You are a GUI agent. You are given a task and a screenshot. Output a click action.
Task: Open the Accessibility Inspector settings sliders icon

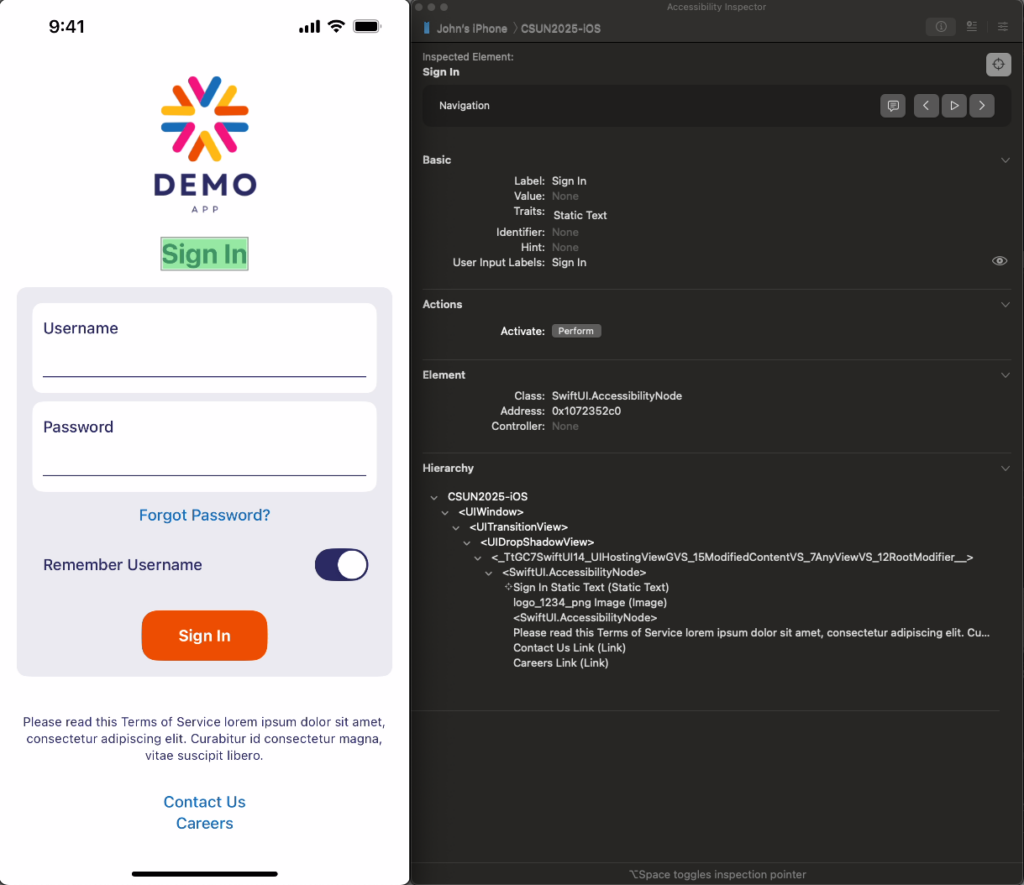point(1002,27)
